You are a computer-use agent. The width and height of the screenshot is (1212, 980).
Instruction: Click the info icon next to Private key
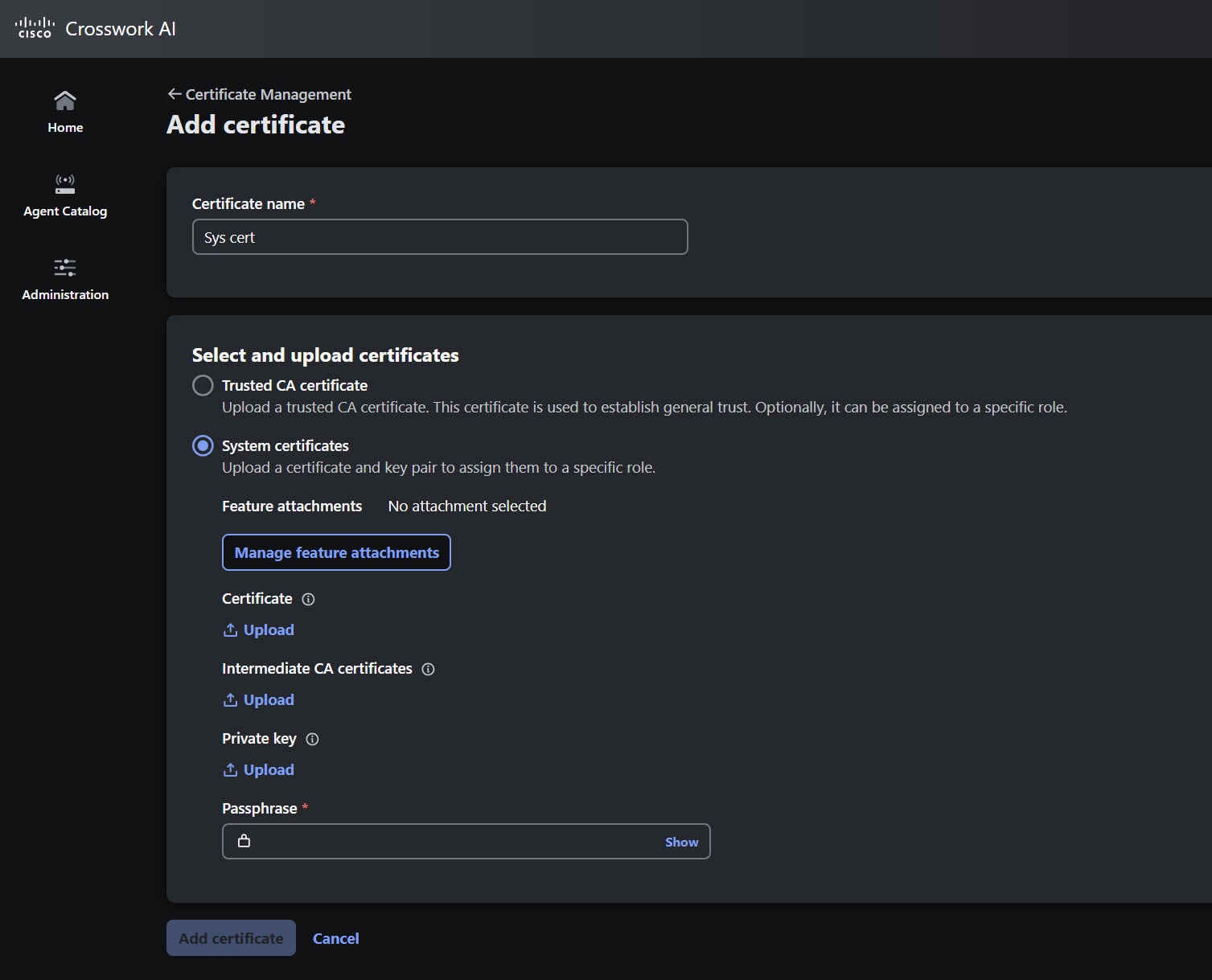click(x=313, y=739)
